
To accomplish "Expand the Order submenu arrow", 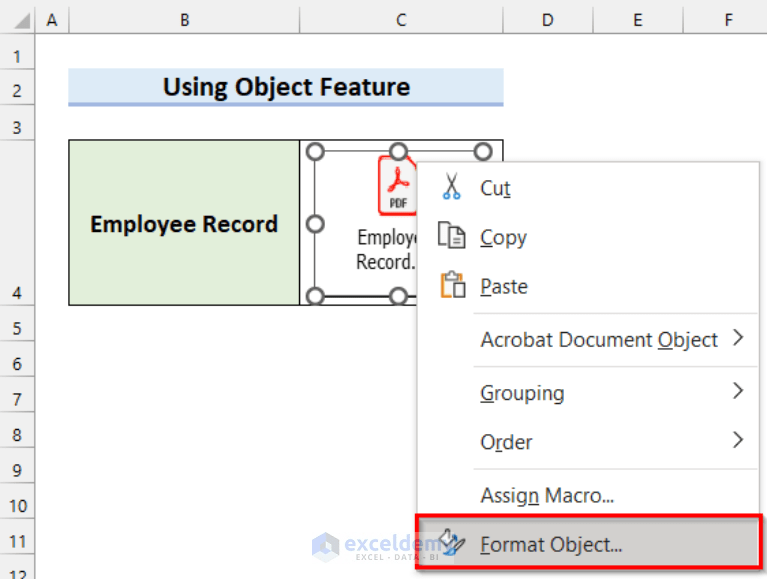I will (x=739, y=440).
